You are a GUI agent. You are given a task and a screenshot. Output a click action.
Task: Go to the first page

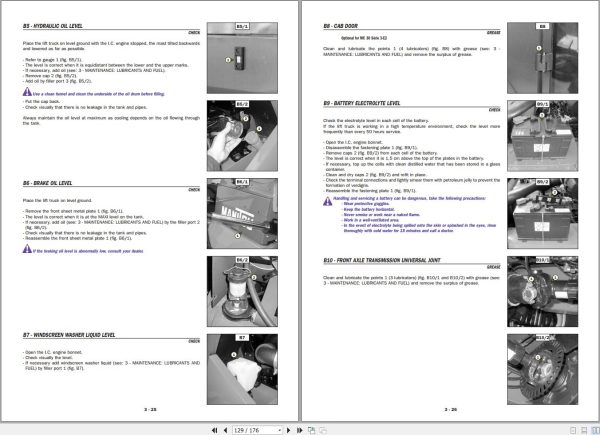pyautogui.click(x=214, y=430)
